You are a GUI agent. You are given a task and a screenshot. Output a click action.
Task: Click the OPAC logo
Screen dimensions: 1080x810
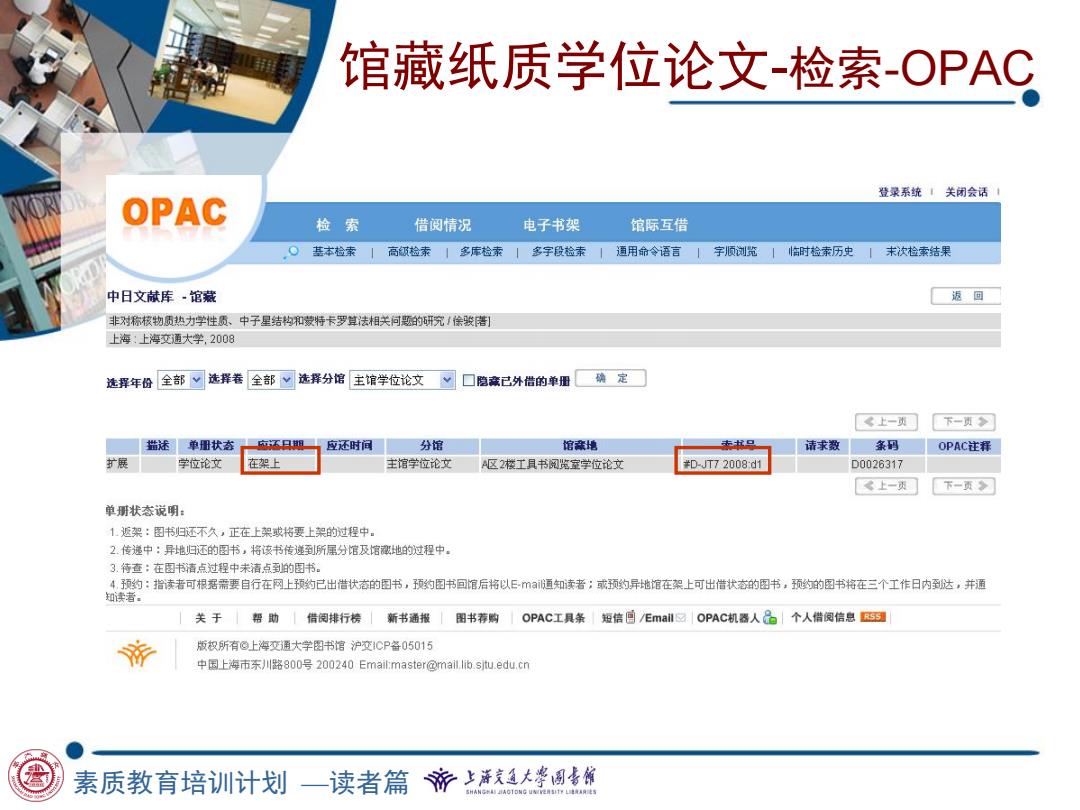coord(175,213)
